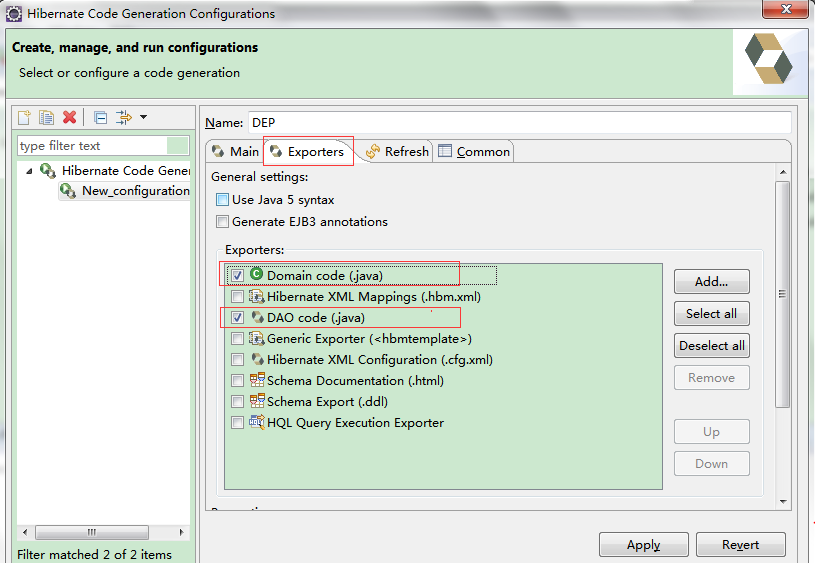
Task: Click the filter configurations toolbar icon
Action: coord(124,117)
